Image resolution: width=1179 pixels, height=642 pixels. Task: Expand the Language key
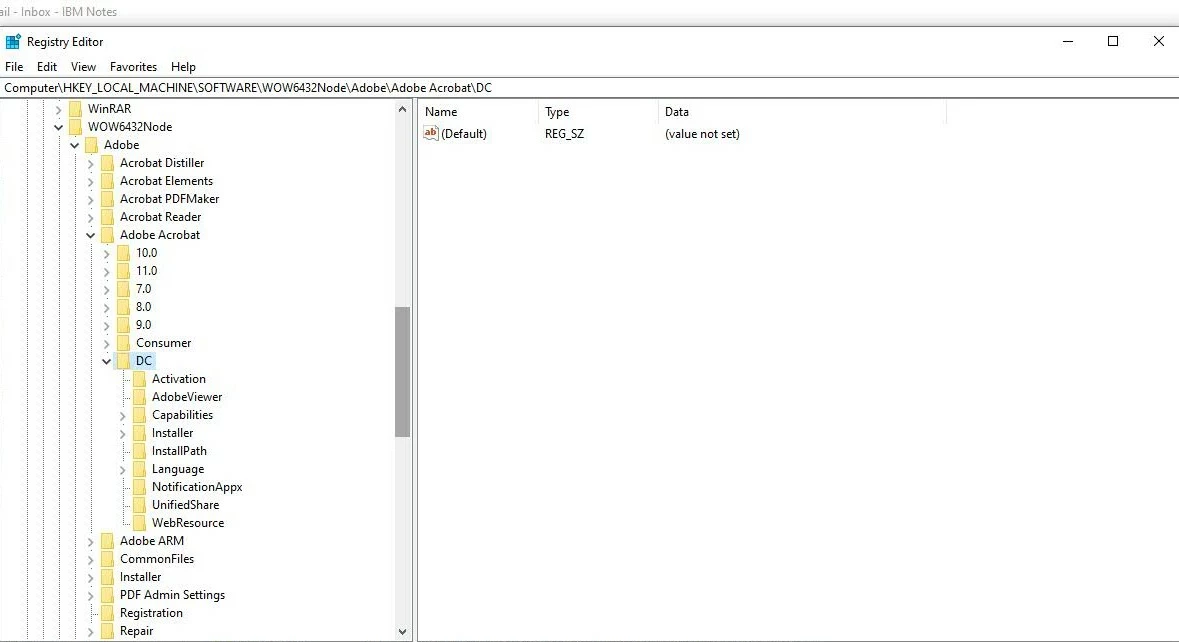point(123,470)
